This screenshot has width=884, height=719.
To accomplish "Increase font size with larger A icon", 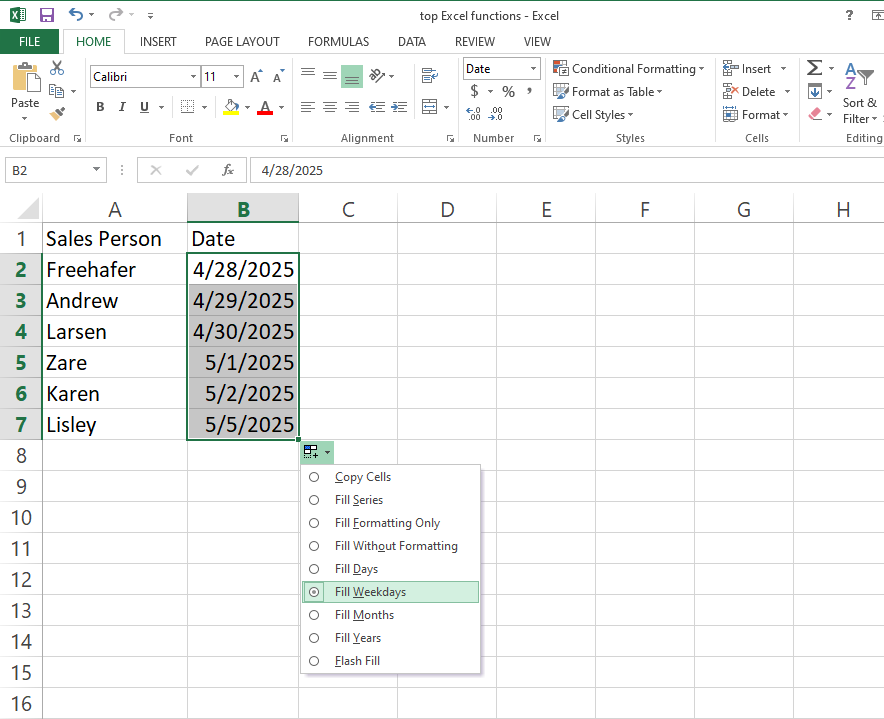I will 256,77.
